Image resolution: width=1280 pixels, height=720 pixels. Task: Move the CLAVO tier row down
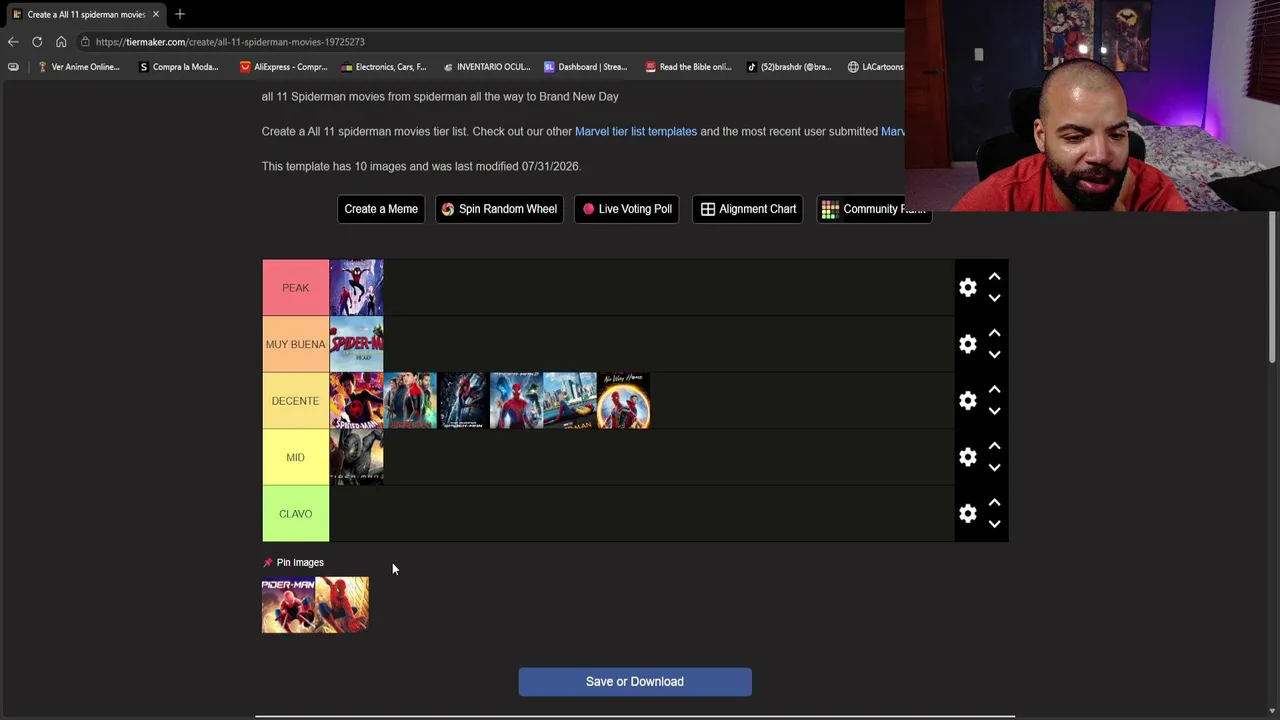click(994, 524)
